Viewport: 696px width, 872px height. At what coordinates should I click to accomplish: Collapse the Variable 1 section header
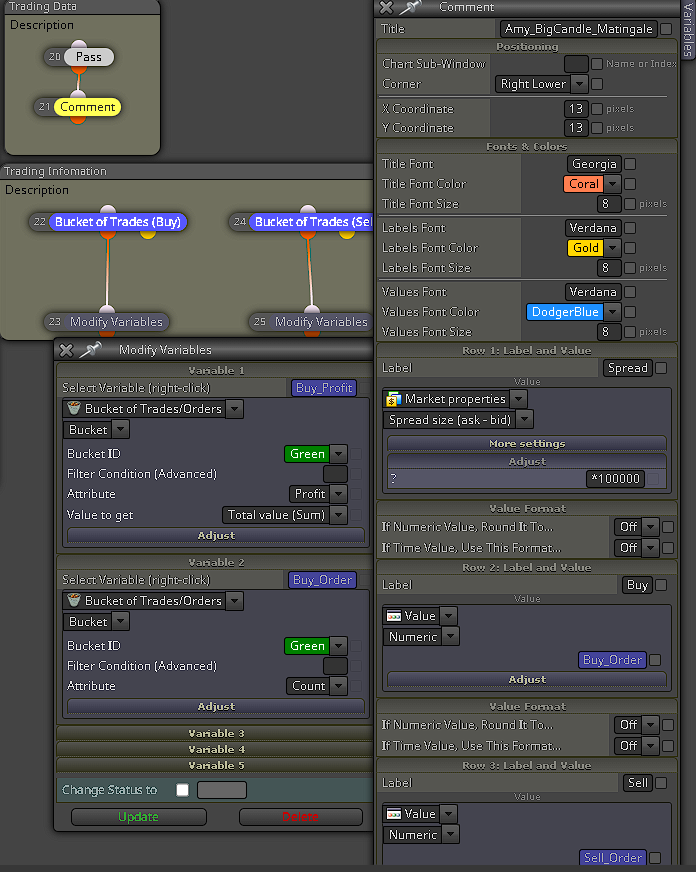tap(216, 370)
